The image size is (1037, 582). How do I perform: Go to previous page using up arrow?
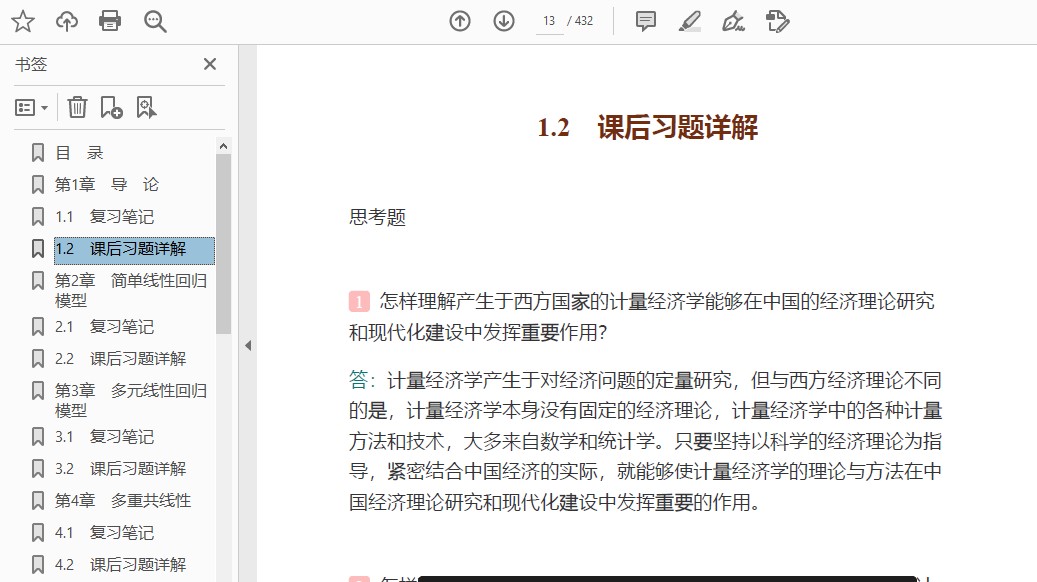click(460, 21)
